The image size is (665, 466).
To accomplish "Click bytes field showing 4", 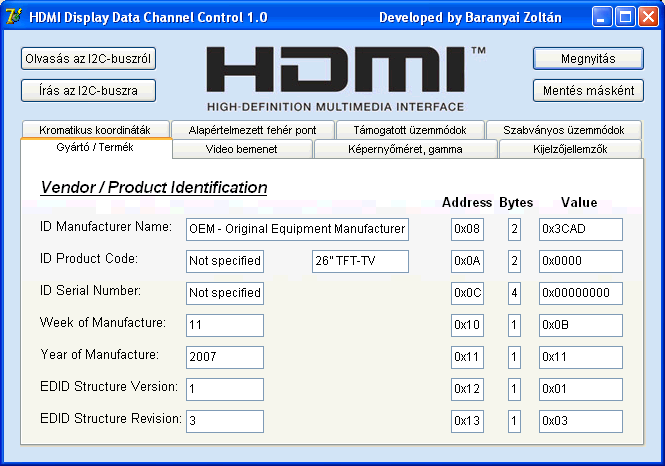I will click(514, 293).
